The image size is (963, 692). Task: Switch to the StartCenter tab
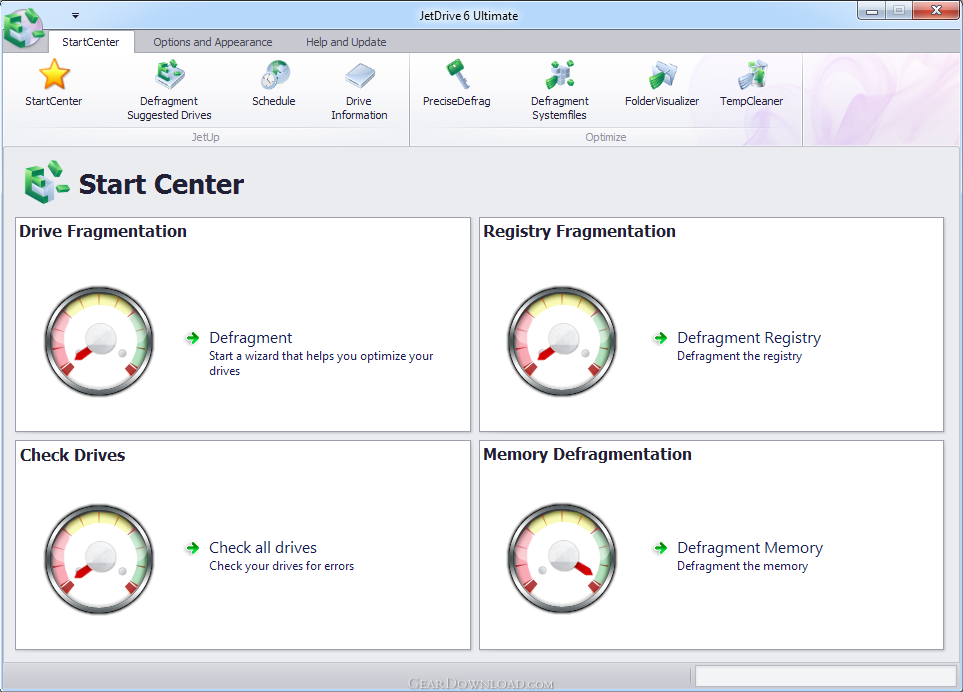(91, 42)
